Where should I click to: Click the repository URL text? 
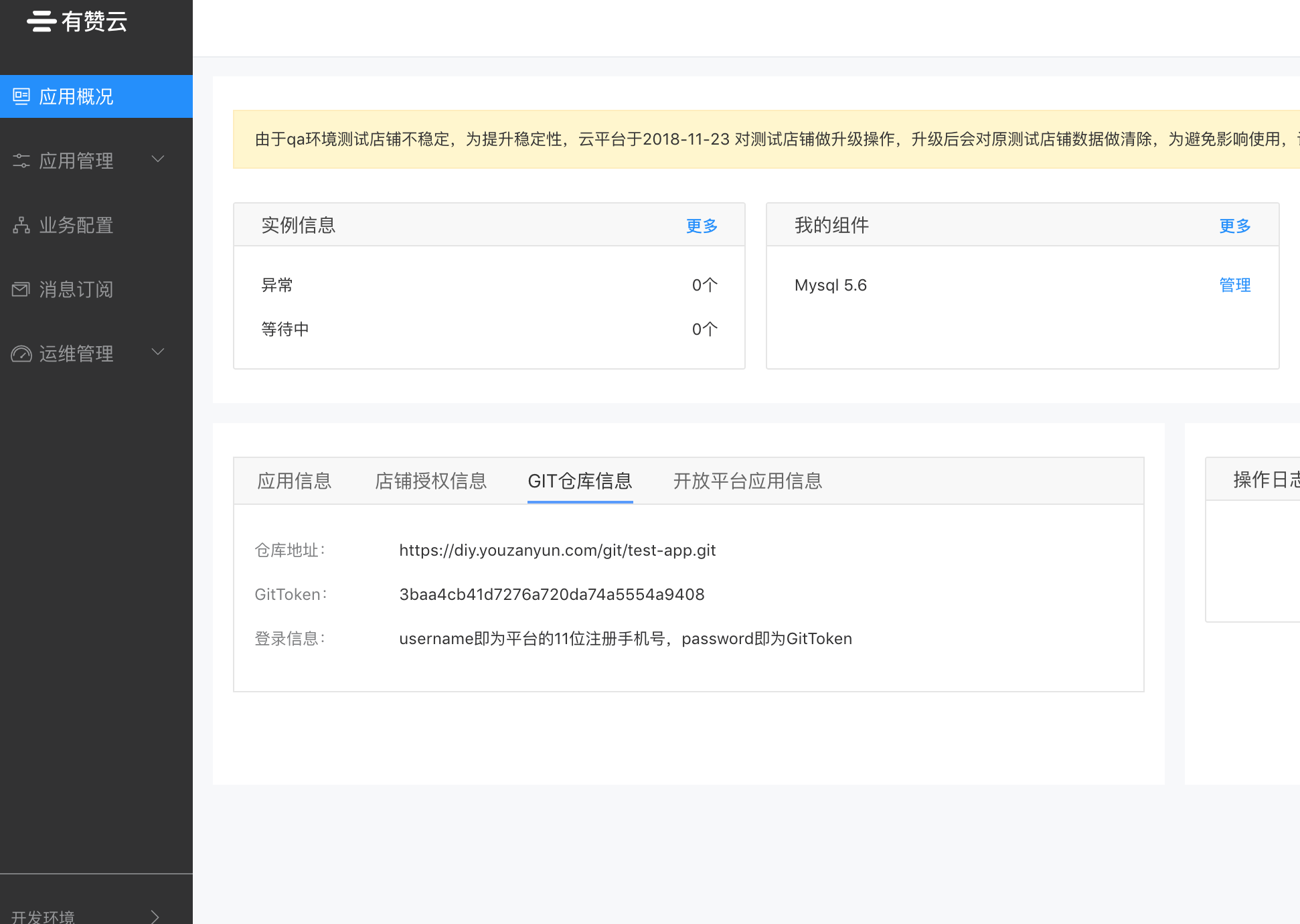(558, 550)
